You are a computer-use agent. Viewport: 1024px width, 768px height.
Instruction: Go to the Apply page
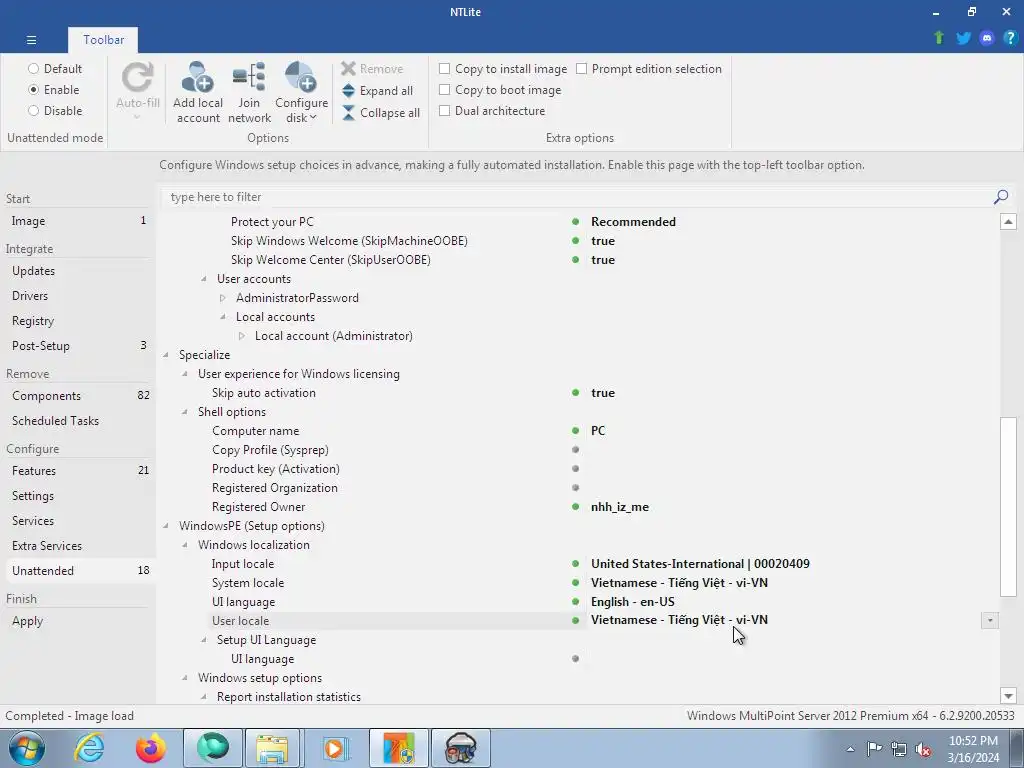click(78, 620)
